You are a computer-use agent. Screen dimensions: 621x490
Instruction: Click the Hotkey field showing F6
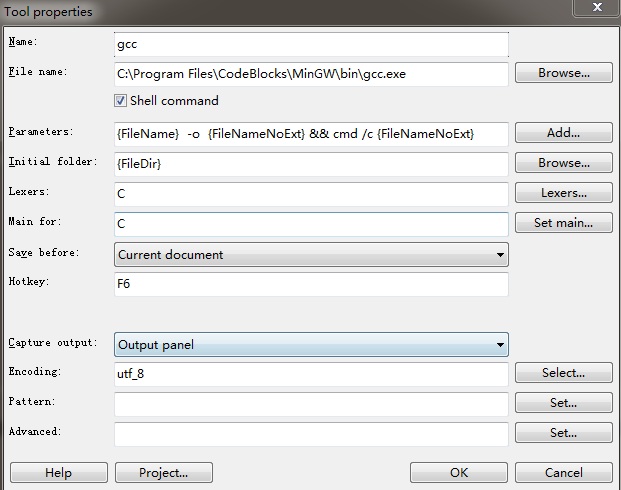(311, 284)
